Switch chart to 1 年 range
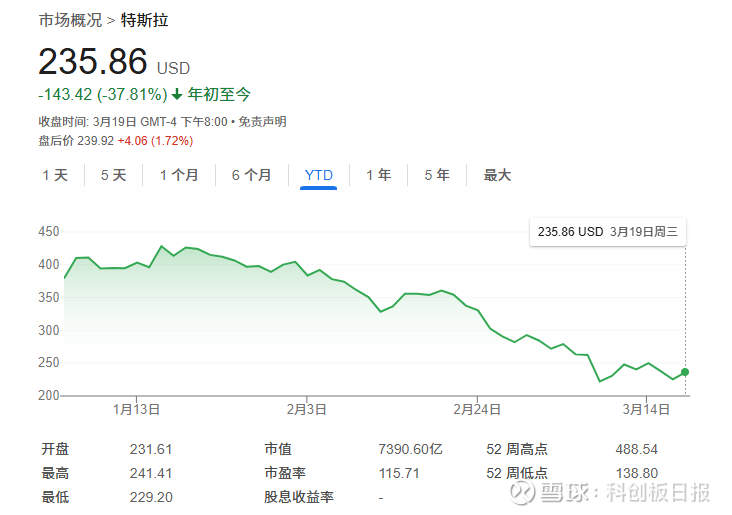Screen dimensions: 732x515 (378, 175)
